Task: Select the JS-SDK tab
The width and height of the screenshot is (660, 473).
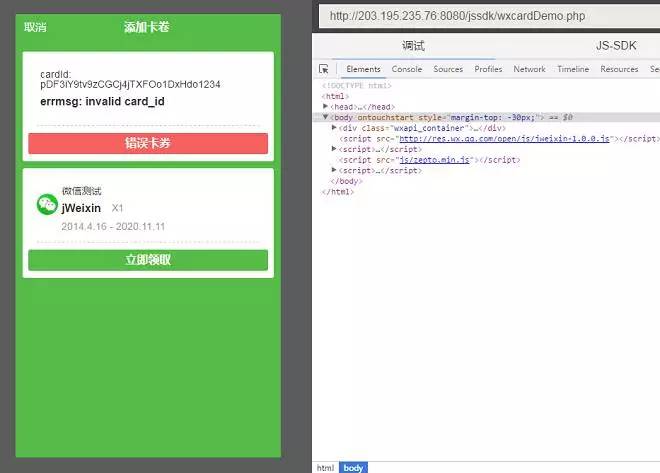Action: pyautogui.click(x=616, y=45)
